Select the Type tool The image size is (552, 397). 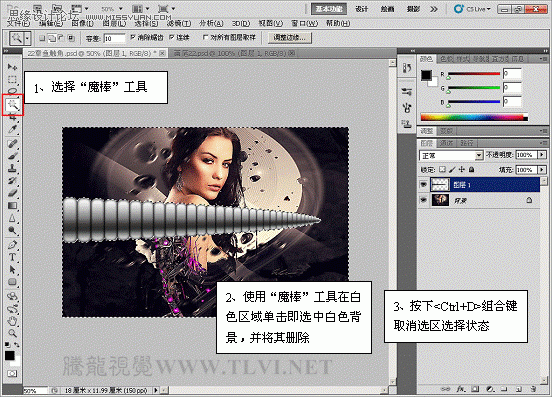[x=12, y=257]
